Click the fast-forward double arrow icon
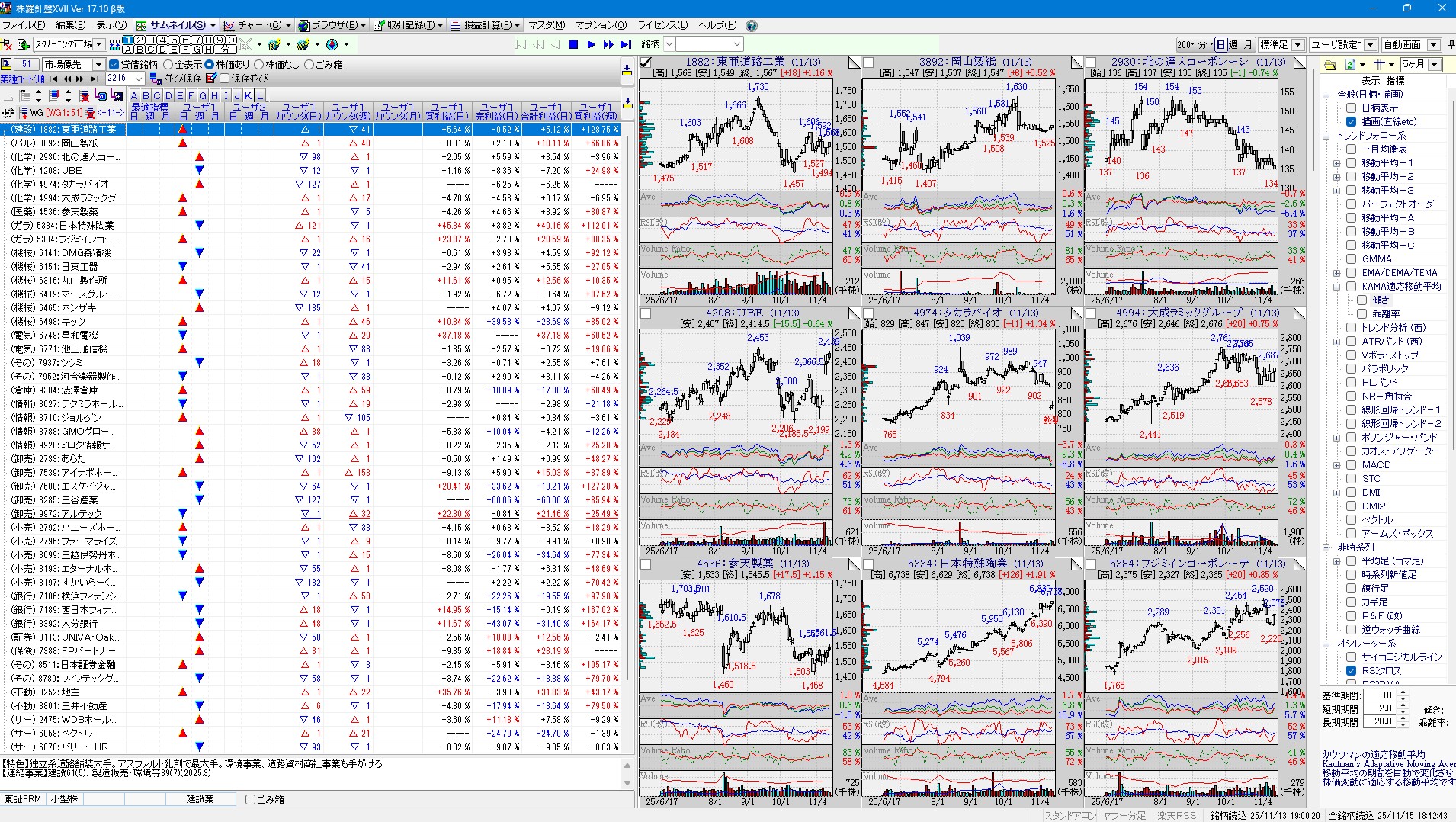This screenshot has height=822, width=1456. coord(608,45)
